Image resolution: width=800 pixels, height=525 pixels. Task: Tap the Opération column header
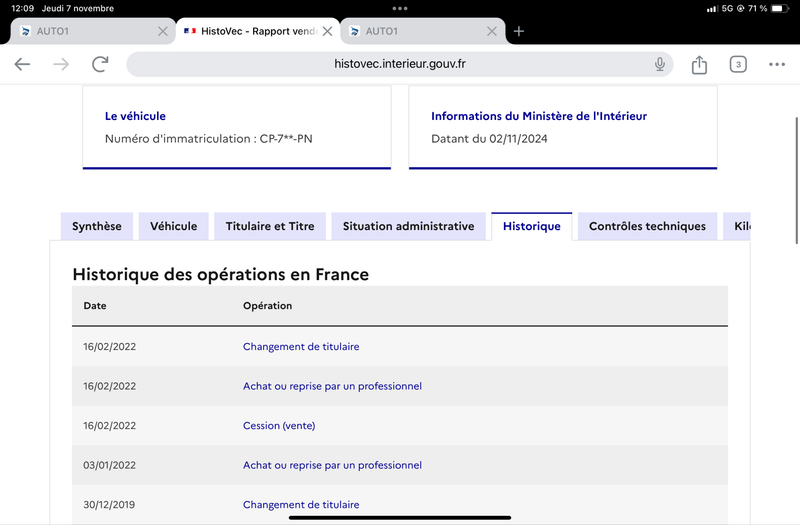(x=267, y=306)
